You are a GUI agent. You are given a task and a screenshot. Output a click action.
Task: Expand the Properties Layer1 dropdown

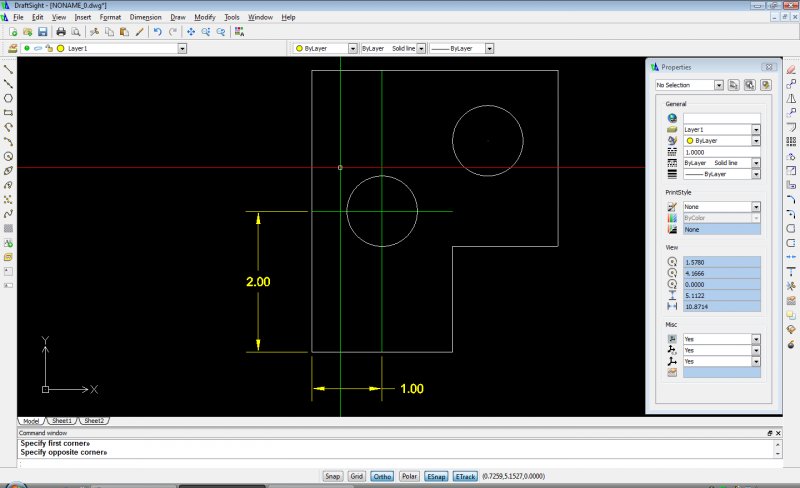click(756, 130)
